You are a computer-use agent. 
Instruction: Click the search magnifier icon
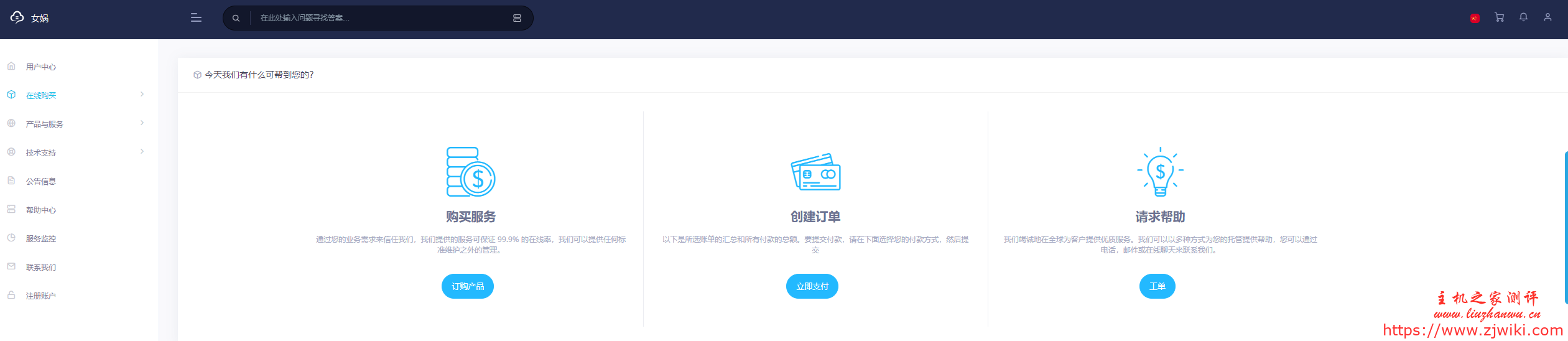point(236,18)
